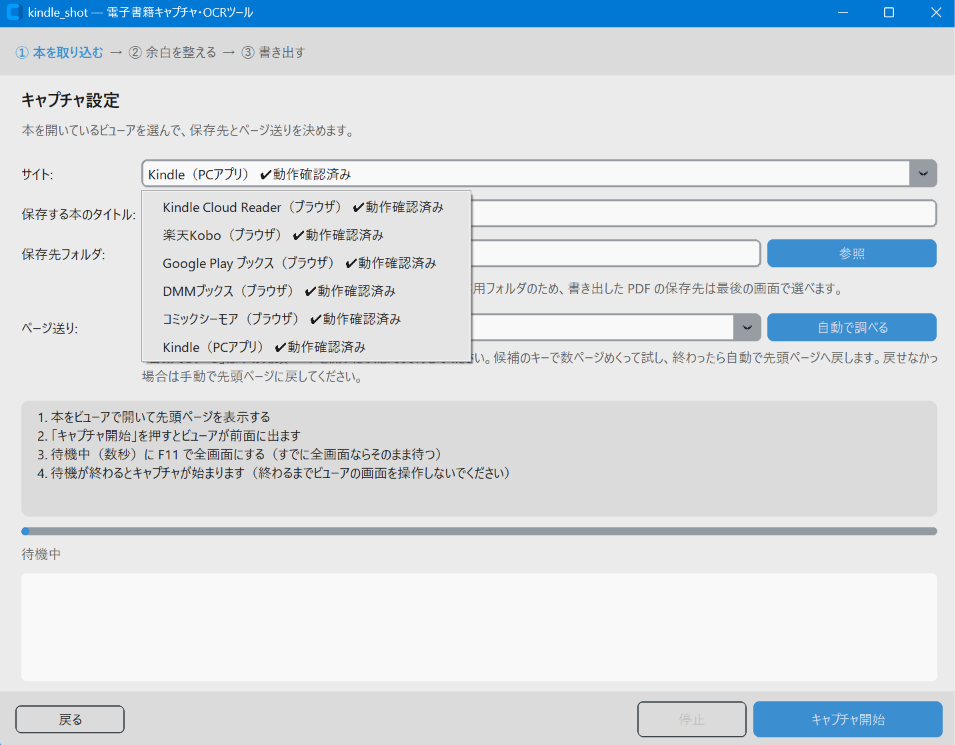Select DMMブックス（ブラウザ） in dropdown list
955x745 pixels.
tap(306, 291)
